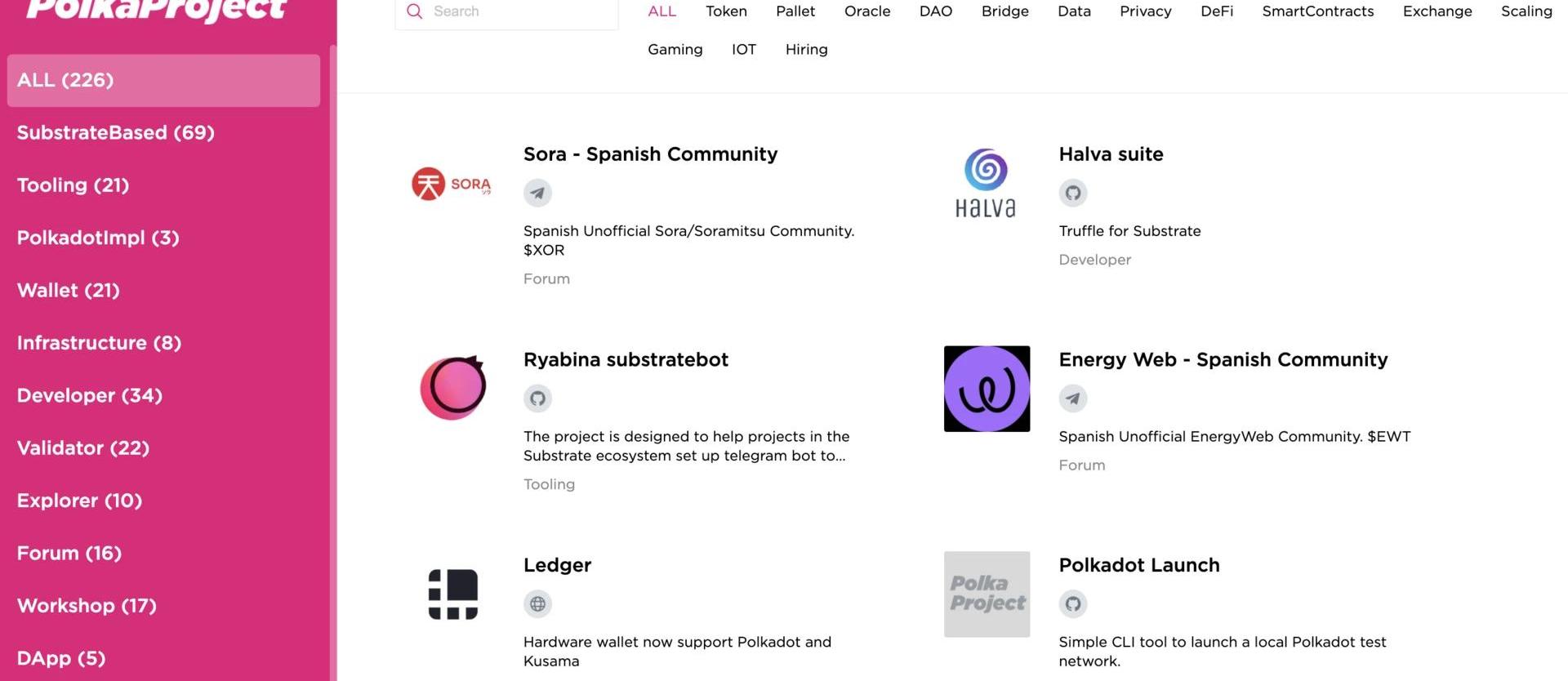The width and height of the screenshot is (1568, 681).
Task: Click the search magnifier icon
Action: click(x=414, y=11)
